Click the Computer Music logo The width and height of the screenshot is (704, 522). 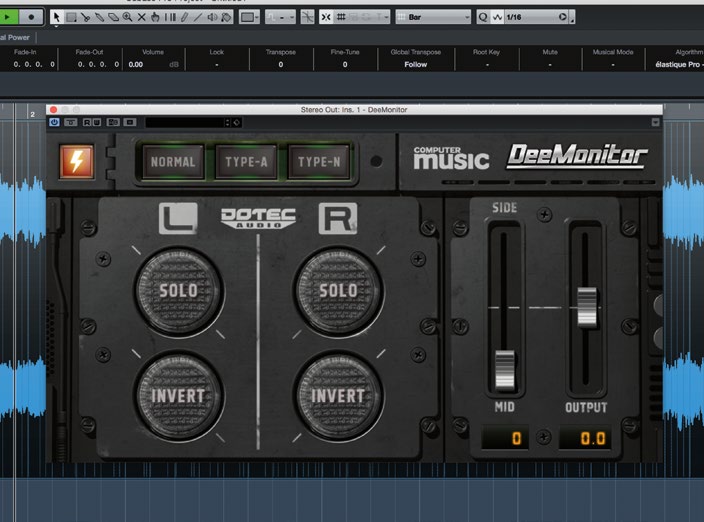[x=451, y=158]
